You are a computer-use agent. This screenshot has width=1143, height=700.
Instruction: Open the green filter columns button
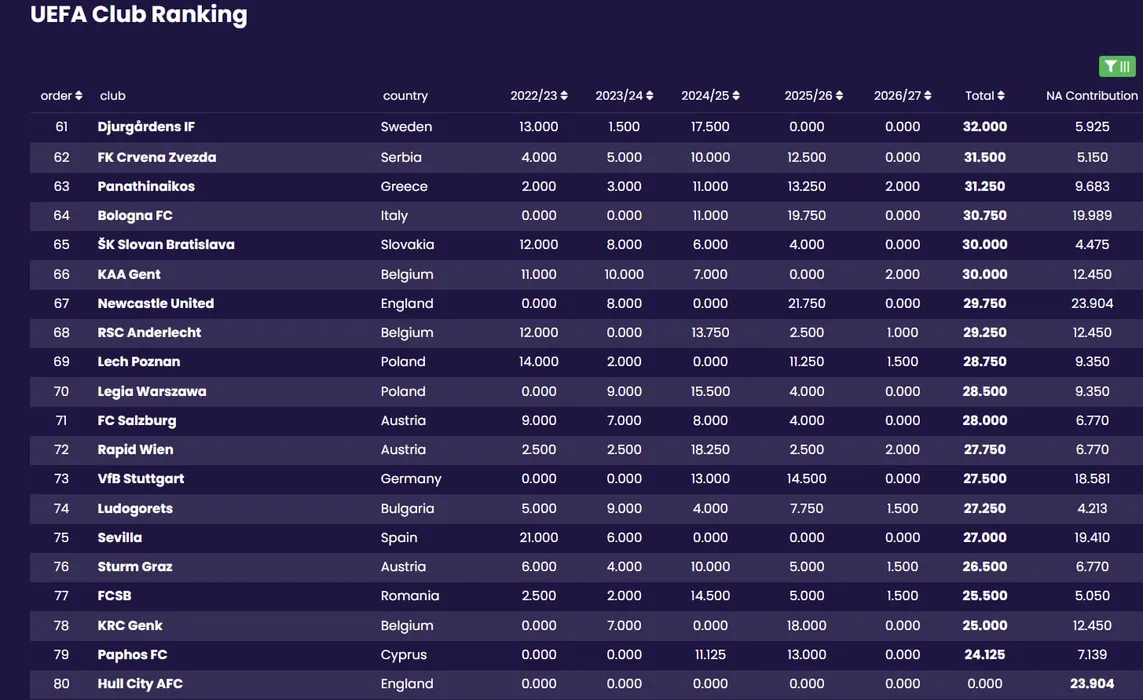point(1117,66)
